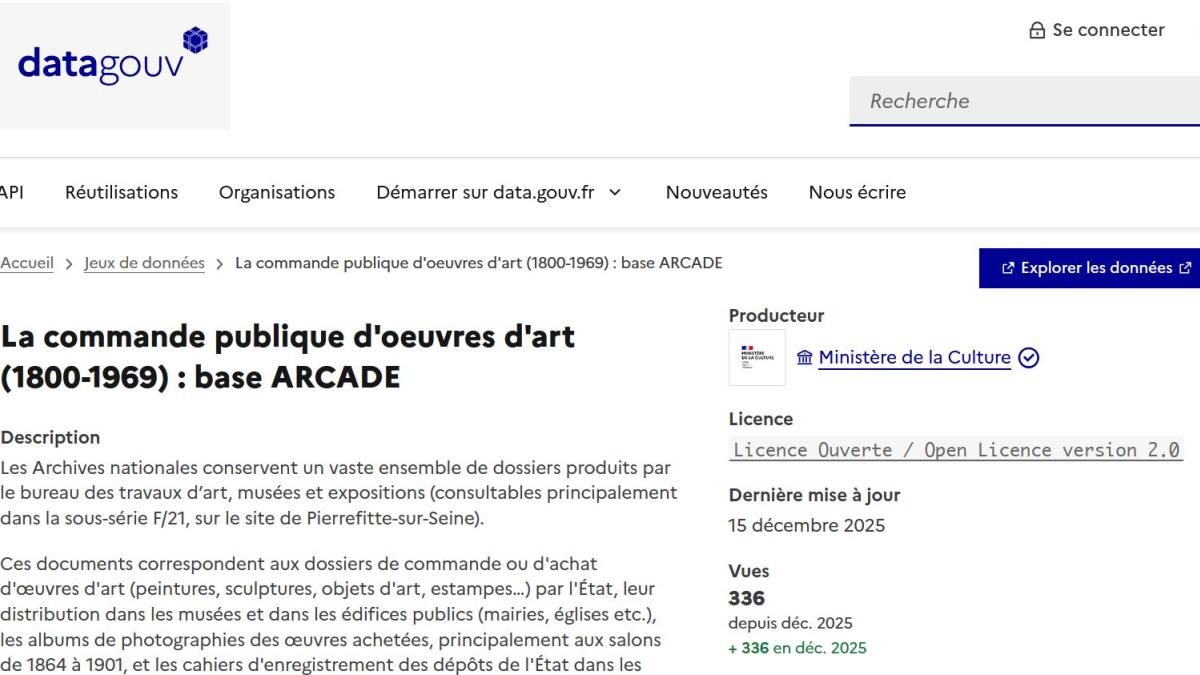Go to the Nouveautés page
Viewport: 1200px width, 675px height.
pos(716,193)
